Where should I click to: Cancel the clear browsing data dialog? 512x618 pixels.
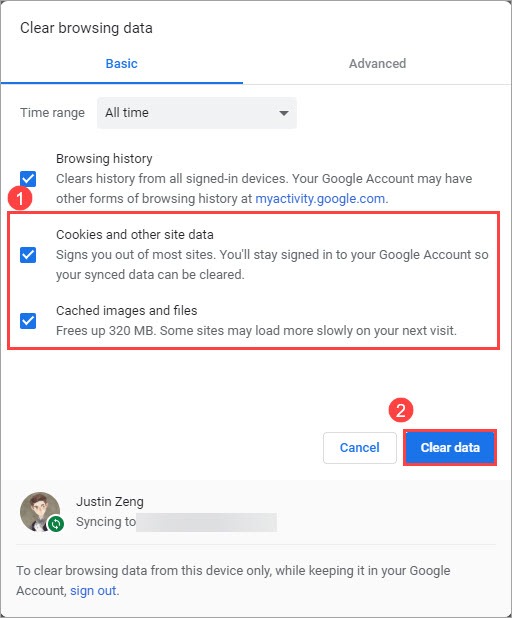point(359,447)
